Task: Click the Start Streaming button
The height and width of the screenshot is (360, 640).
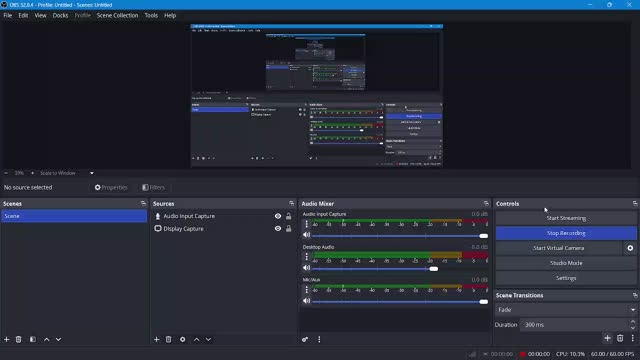Action: pyautogui.click(x=566, y=218)
